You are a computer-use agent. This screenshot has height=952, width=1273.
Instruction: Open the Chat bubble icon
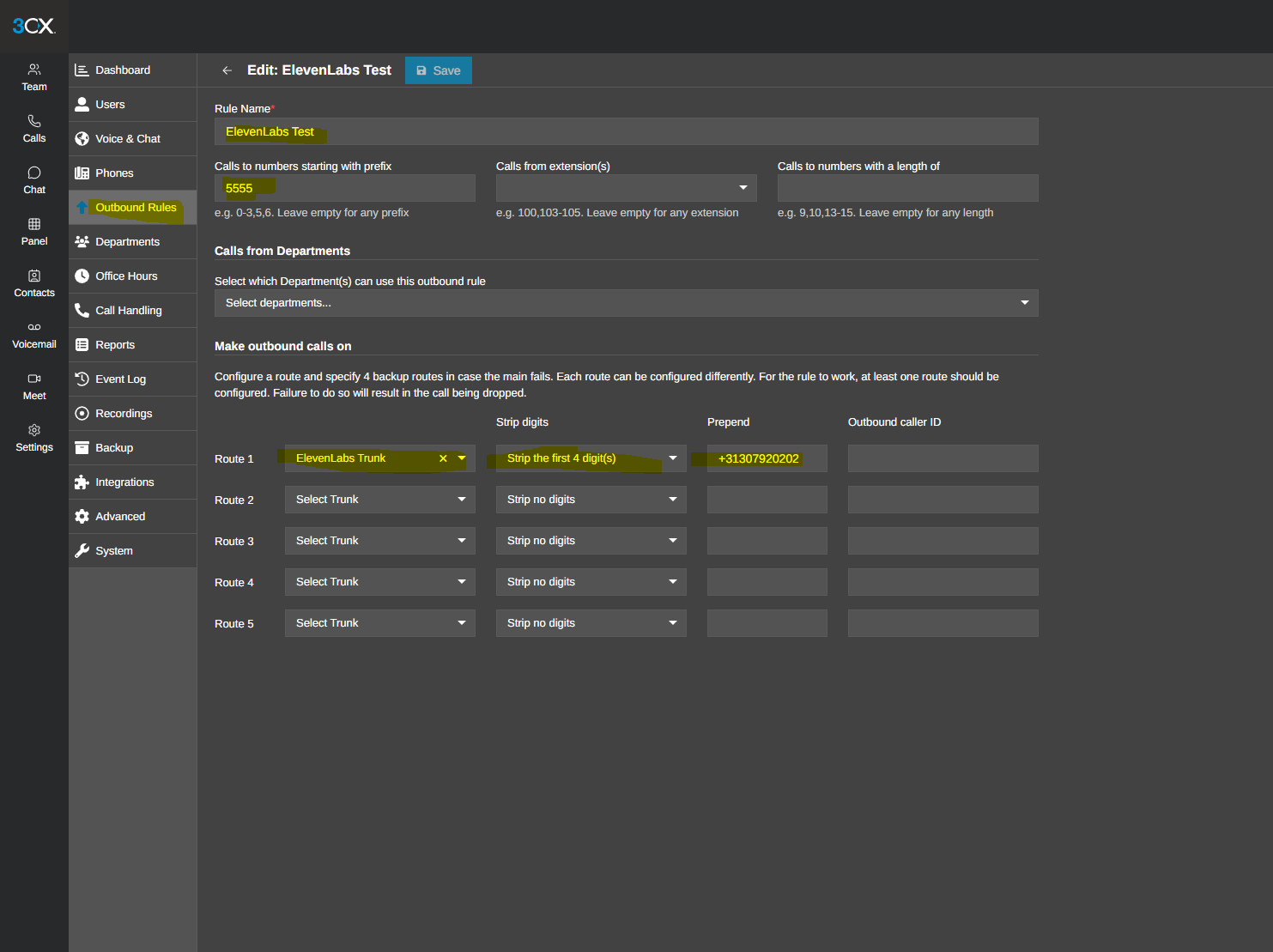[x=34, y=173]
